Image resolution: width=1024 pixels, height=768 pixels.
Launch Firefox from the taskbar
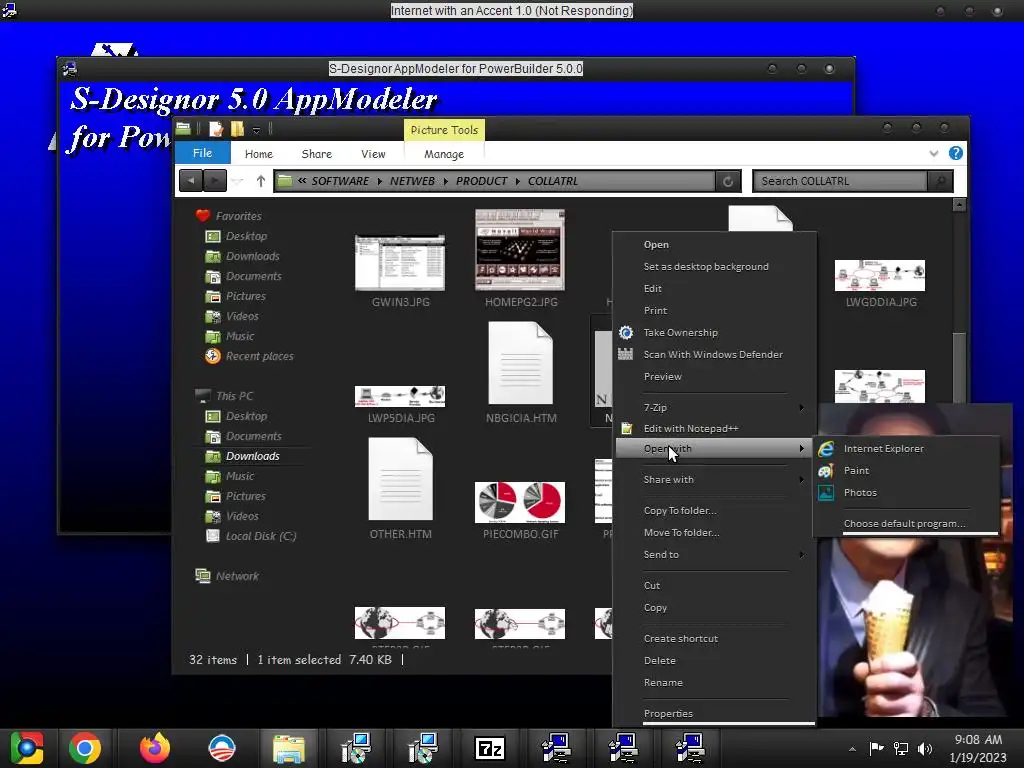pos(155,748)
